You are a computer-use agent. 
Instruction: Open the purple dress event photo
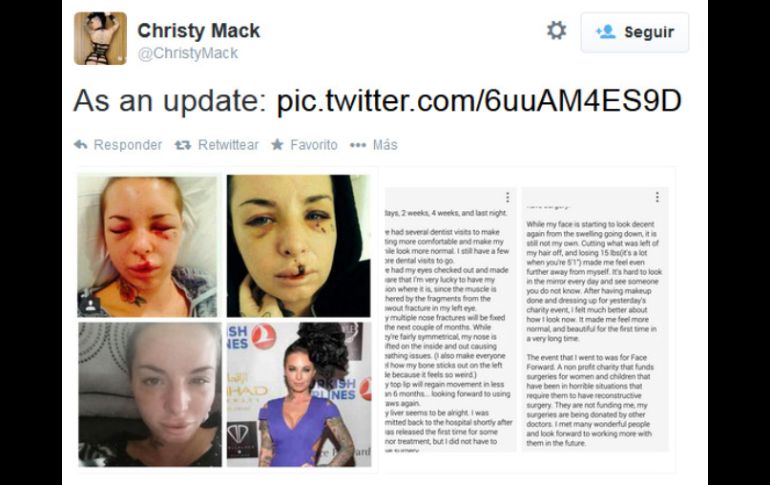(299, 394)
